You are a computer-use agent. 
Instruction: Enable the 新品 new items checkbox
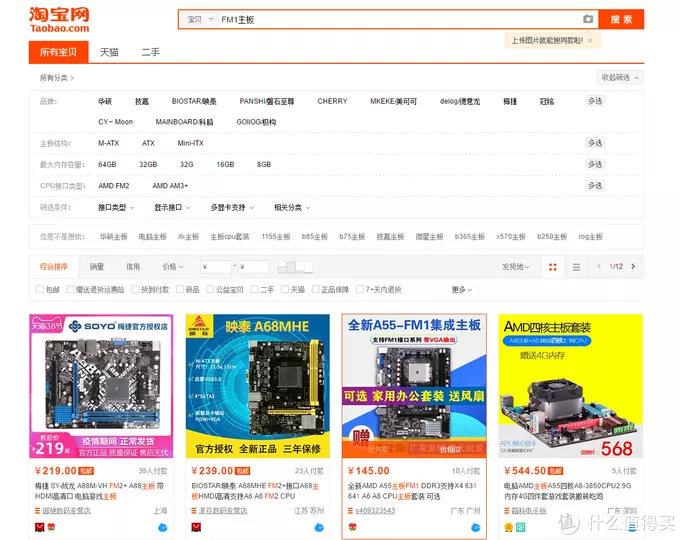coord(180,289)
